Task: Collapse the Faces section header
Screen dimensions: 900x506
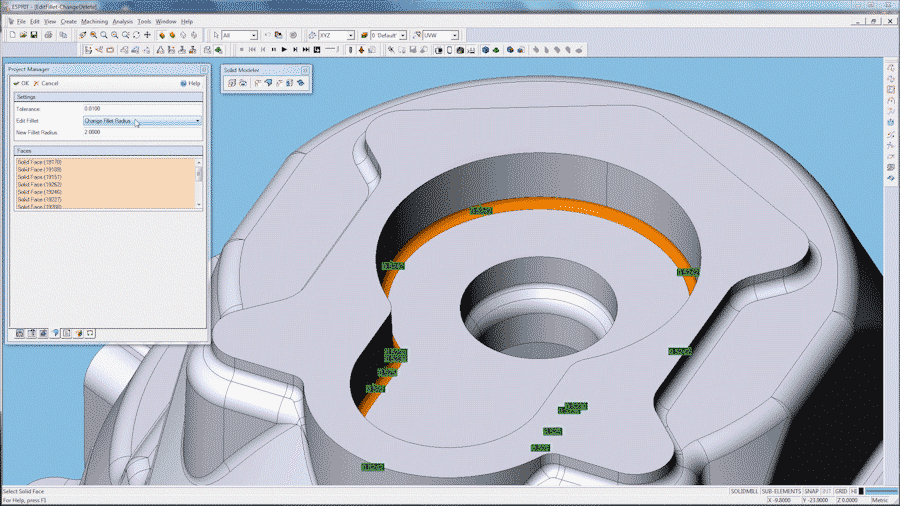Action: [108, 150]
